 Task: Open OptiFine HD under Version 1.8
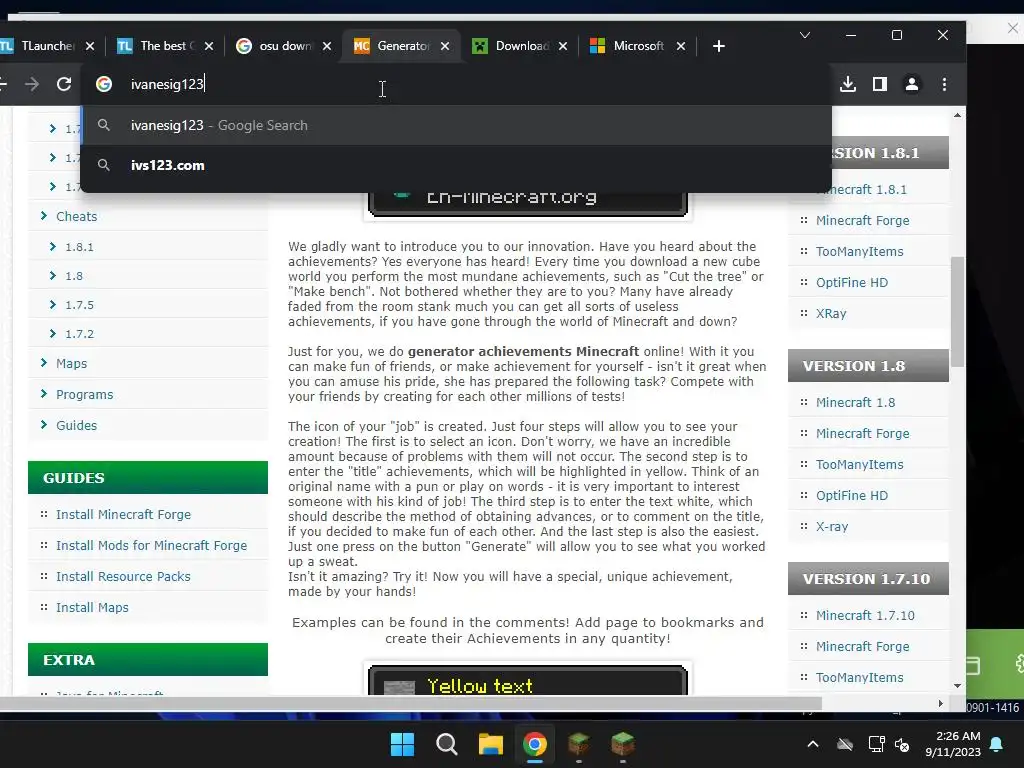pyautogui.click(x=852, y=496)
